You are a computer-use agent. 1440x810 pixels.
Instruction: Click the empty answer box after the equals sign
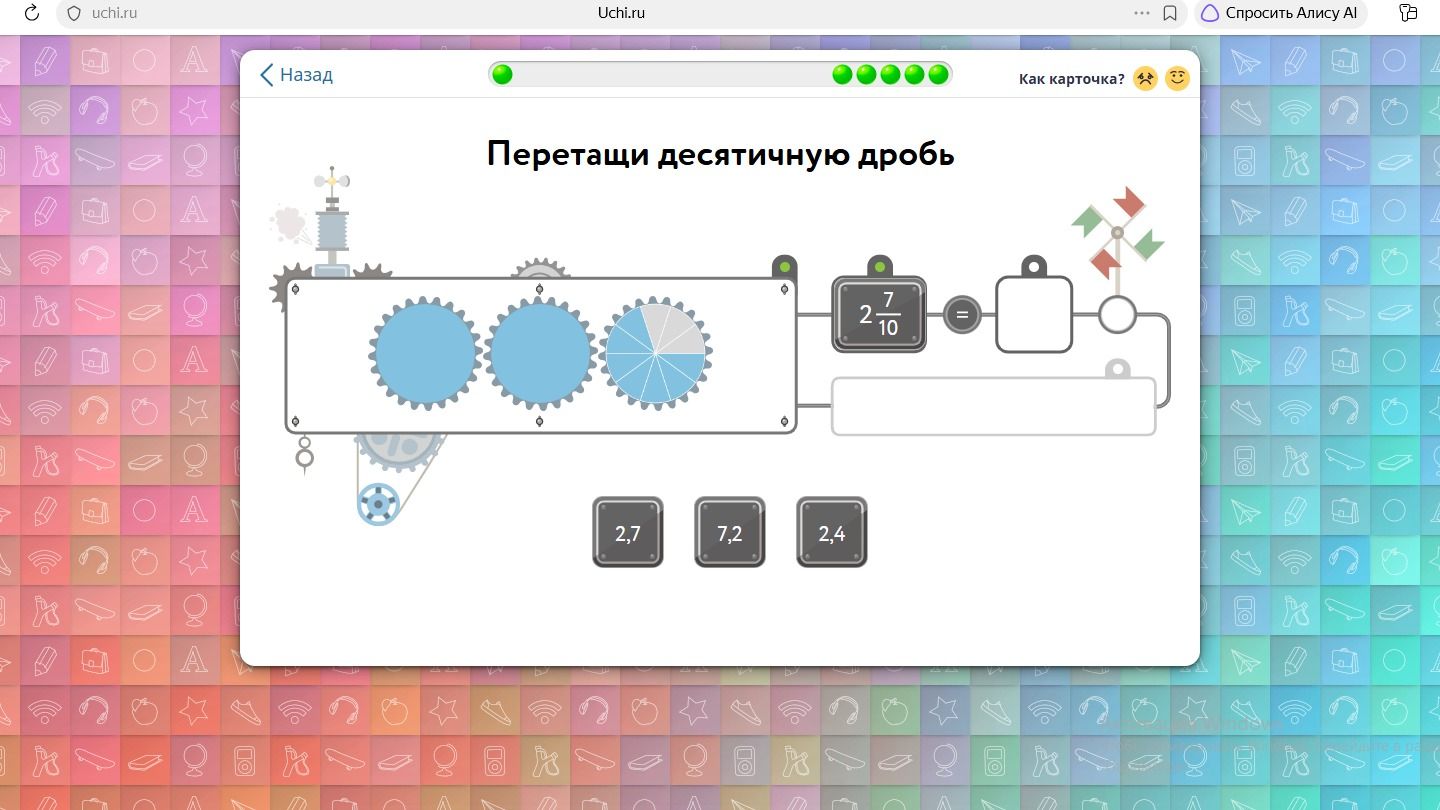tap(1034, 315)
